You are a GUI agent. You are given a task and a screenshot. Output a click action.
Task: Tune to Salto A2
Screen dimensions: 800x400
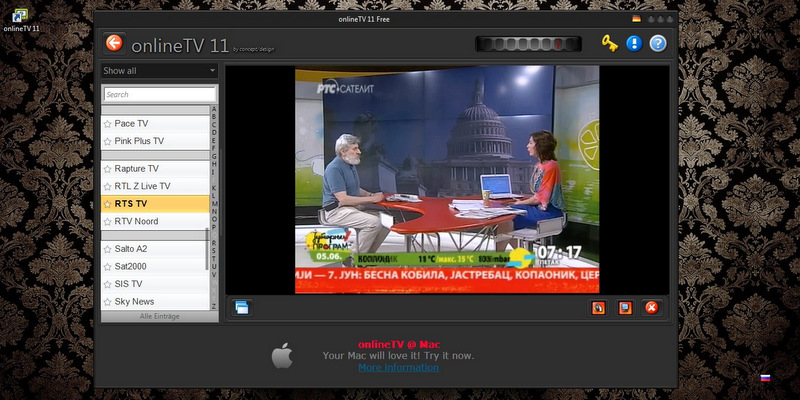pyautogui.click(x=155, y=249)
